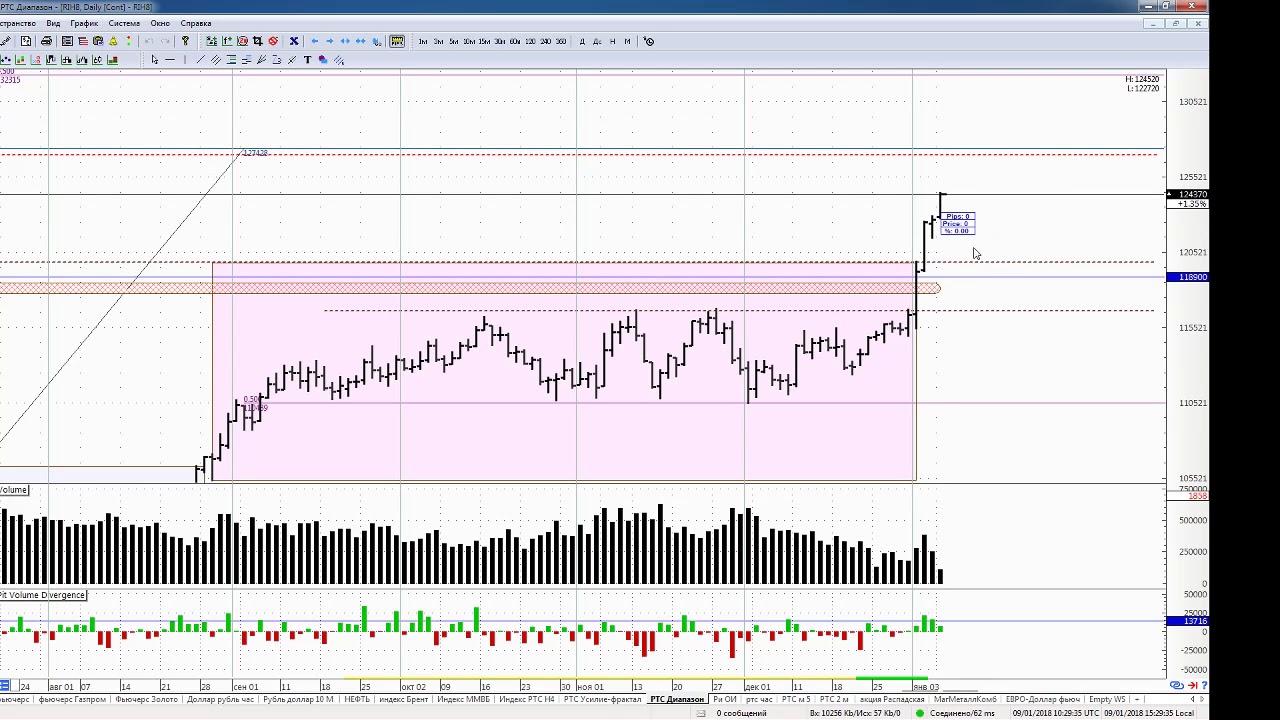Switch to Ри ОИ tab
The image size is (1280, 720).
pyautogui.click(x=725, y=699)
